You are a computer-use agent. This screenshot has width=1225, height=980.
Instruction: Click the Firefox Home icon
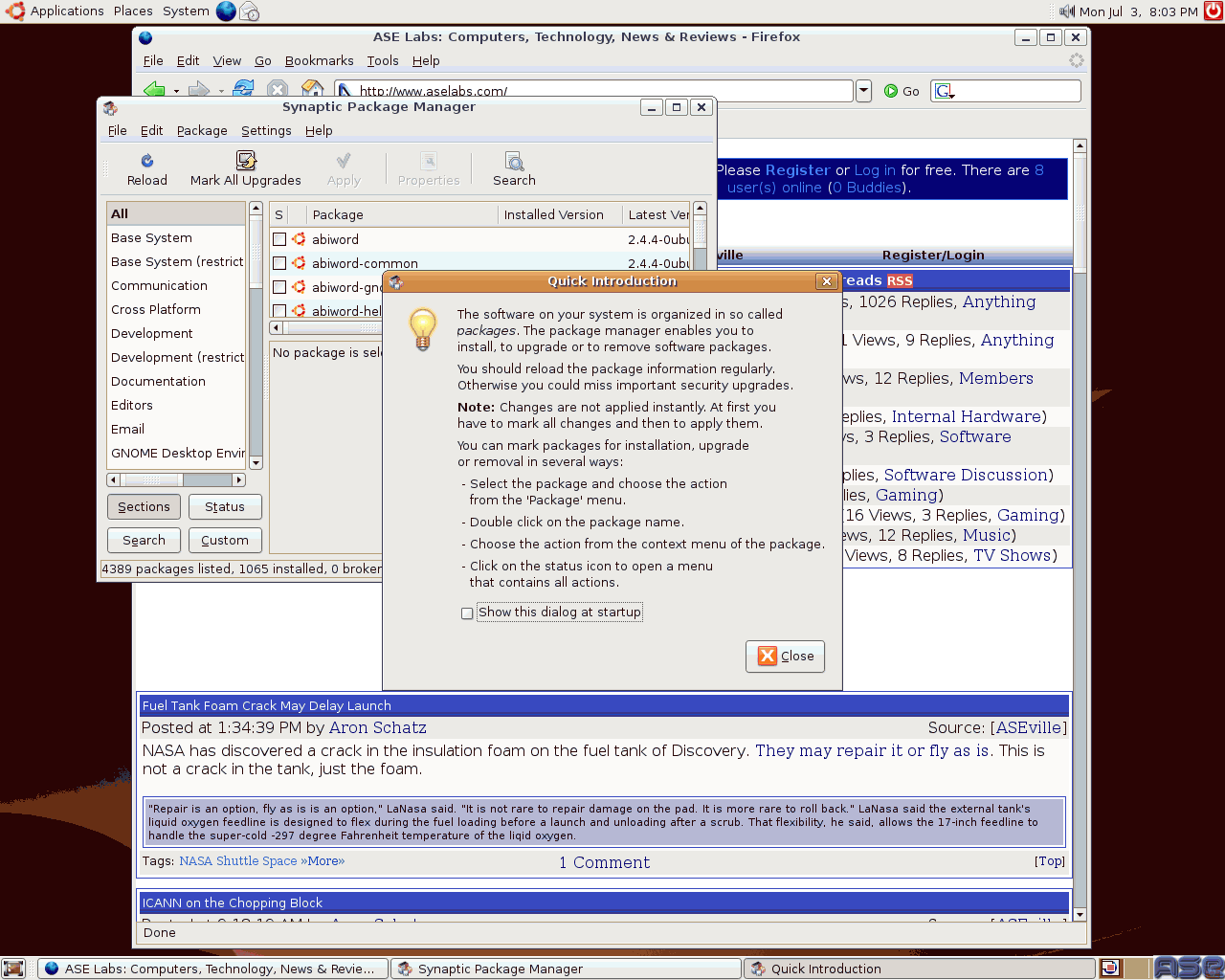(x=312, y=89)
